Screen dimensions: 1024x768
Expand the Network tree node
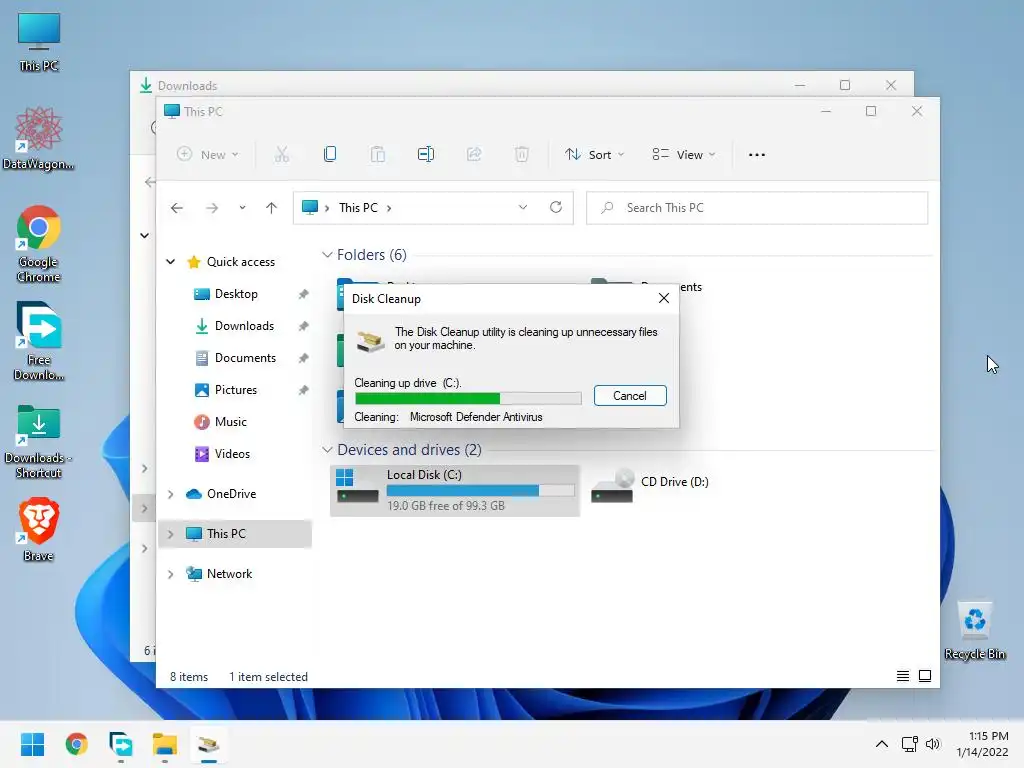(x=170, y=574)
